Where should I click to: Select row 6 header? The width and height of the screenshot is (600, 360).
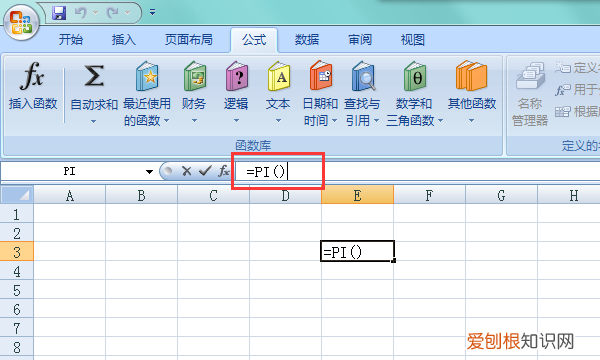[x=17, y=309]
